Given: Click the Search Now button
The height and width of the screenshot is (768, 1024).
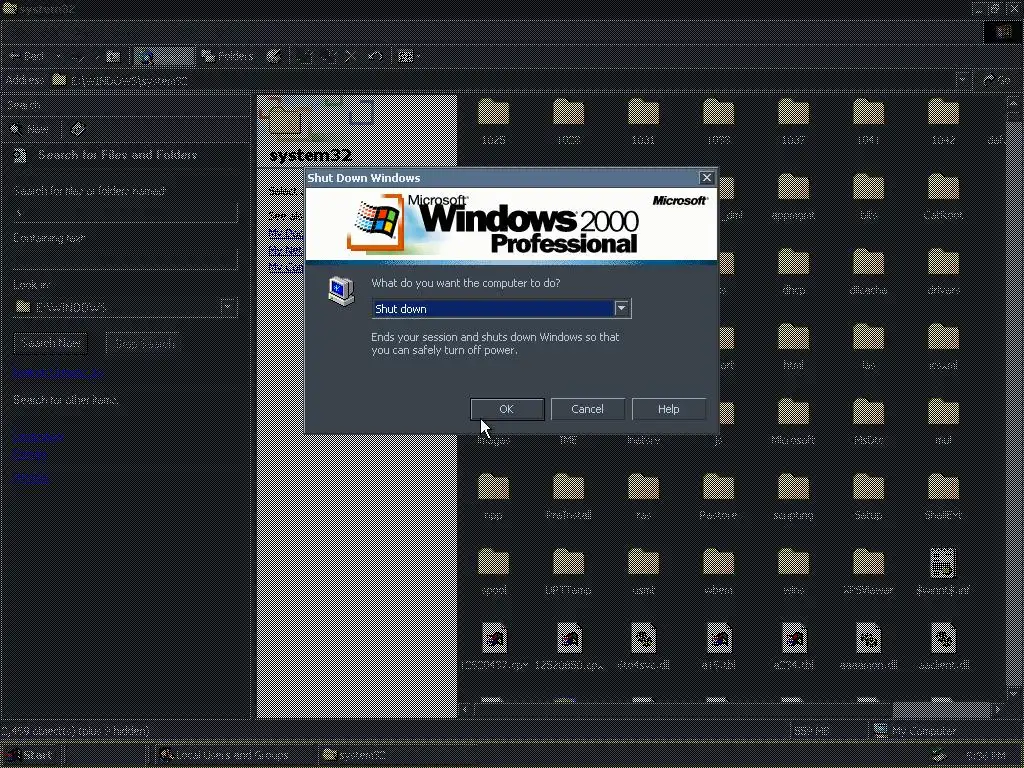Looking at the screenshot, I should click(51, 343).
